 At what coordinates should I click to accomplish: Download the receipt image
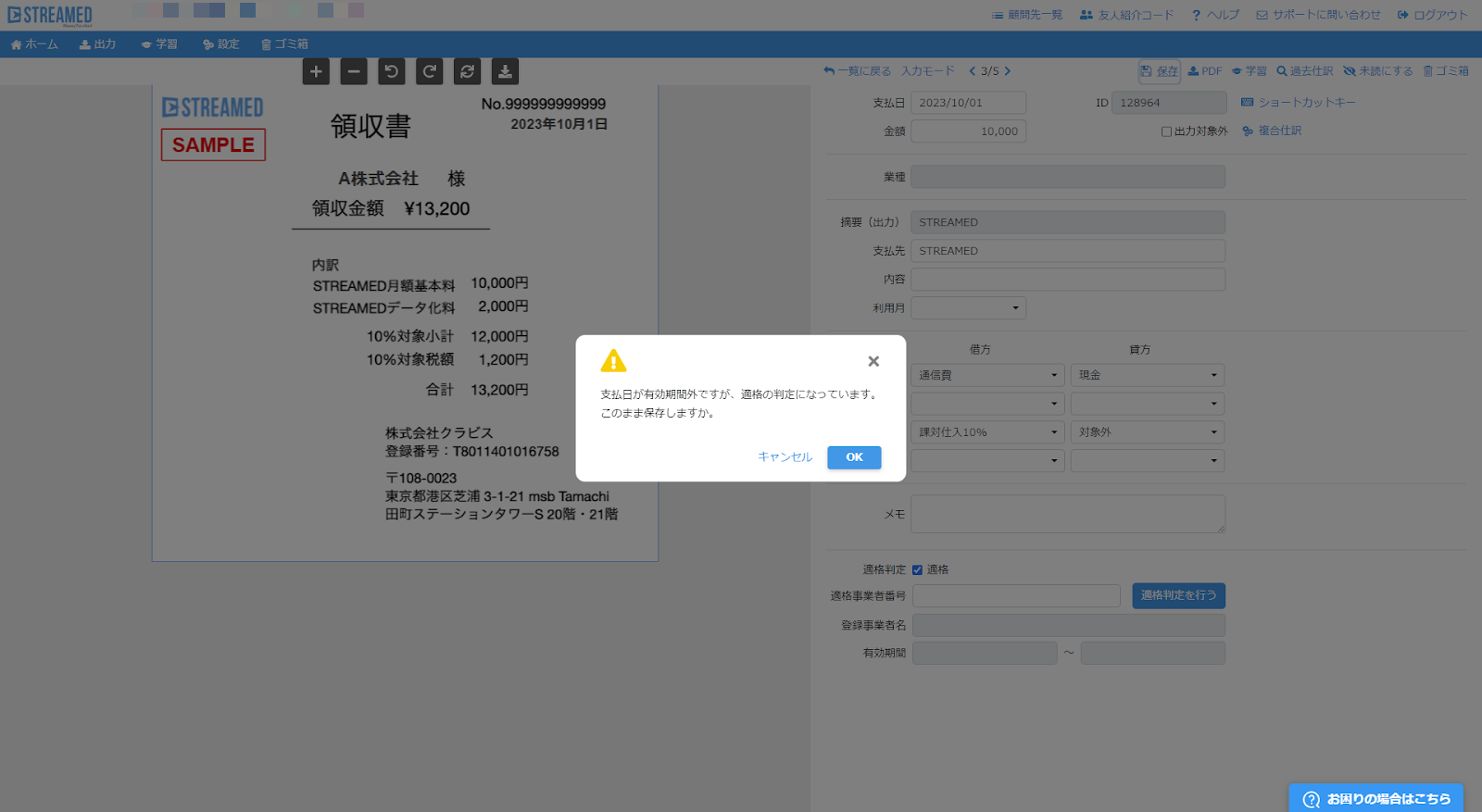coord(505,71)
